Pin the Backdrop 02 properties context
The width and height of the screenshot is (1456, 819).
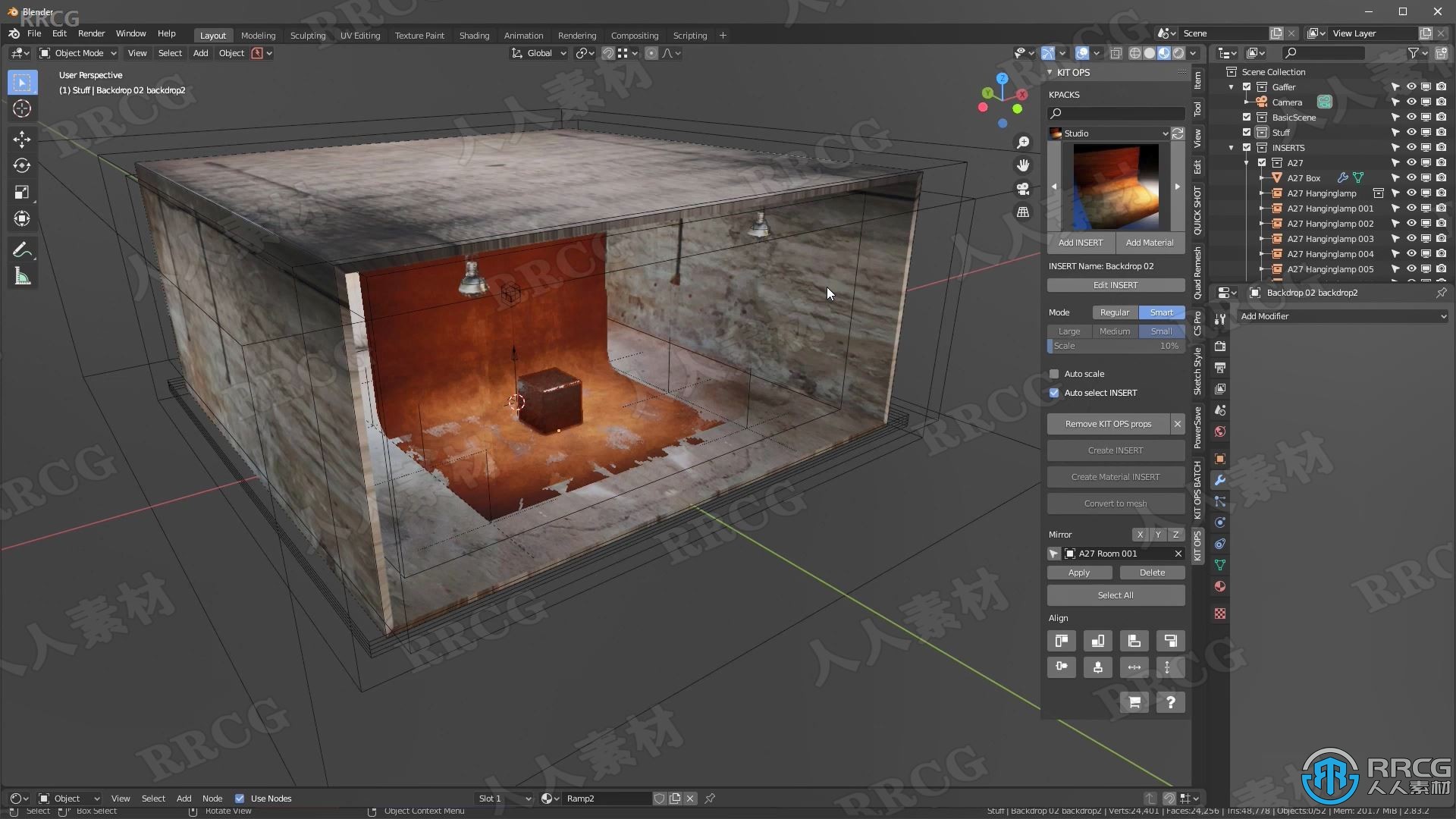tap(1441, 293)
